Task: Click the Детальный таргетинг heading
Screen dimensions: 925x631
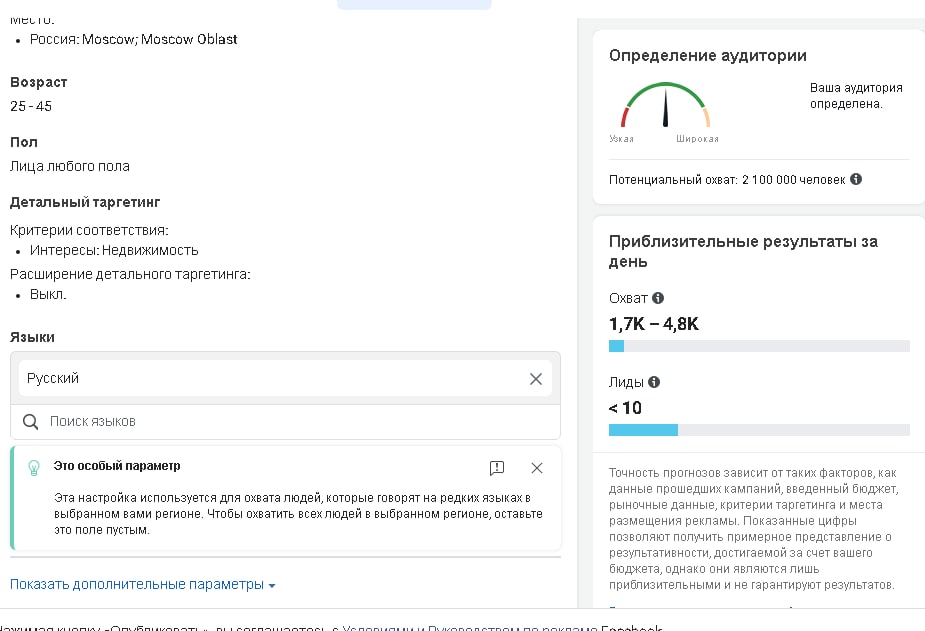Action: [85, 202]
